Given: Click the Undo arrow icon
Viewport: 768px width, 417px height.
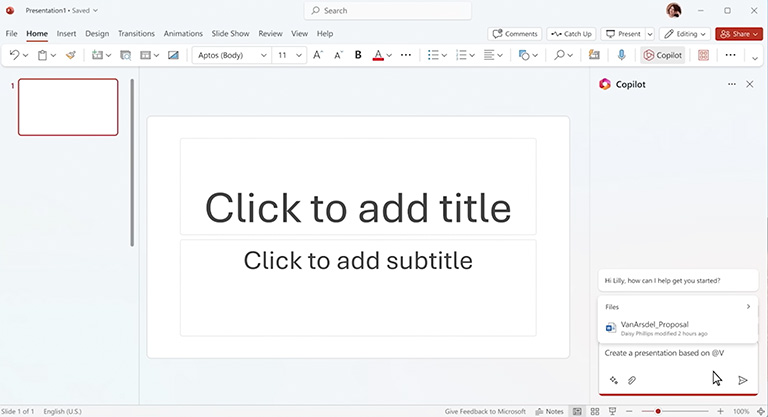Looking at the screenshot, I should (14, 56).
